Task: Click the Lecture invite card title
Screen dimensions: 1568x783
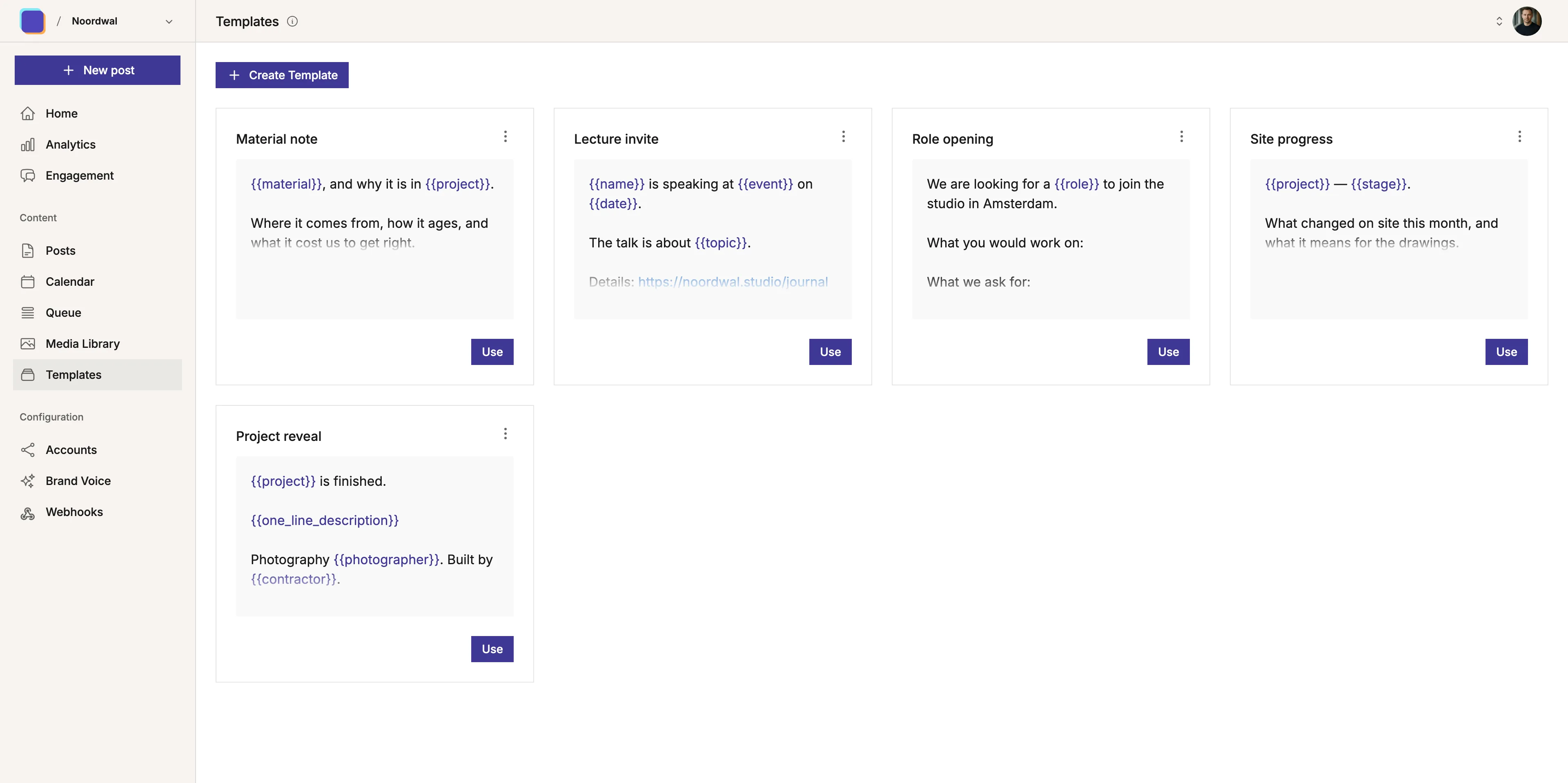Action: (x=616, y=139)
